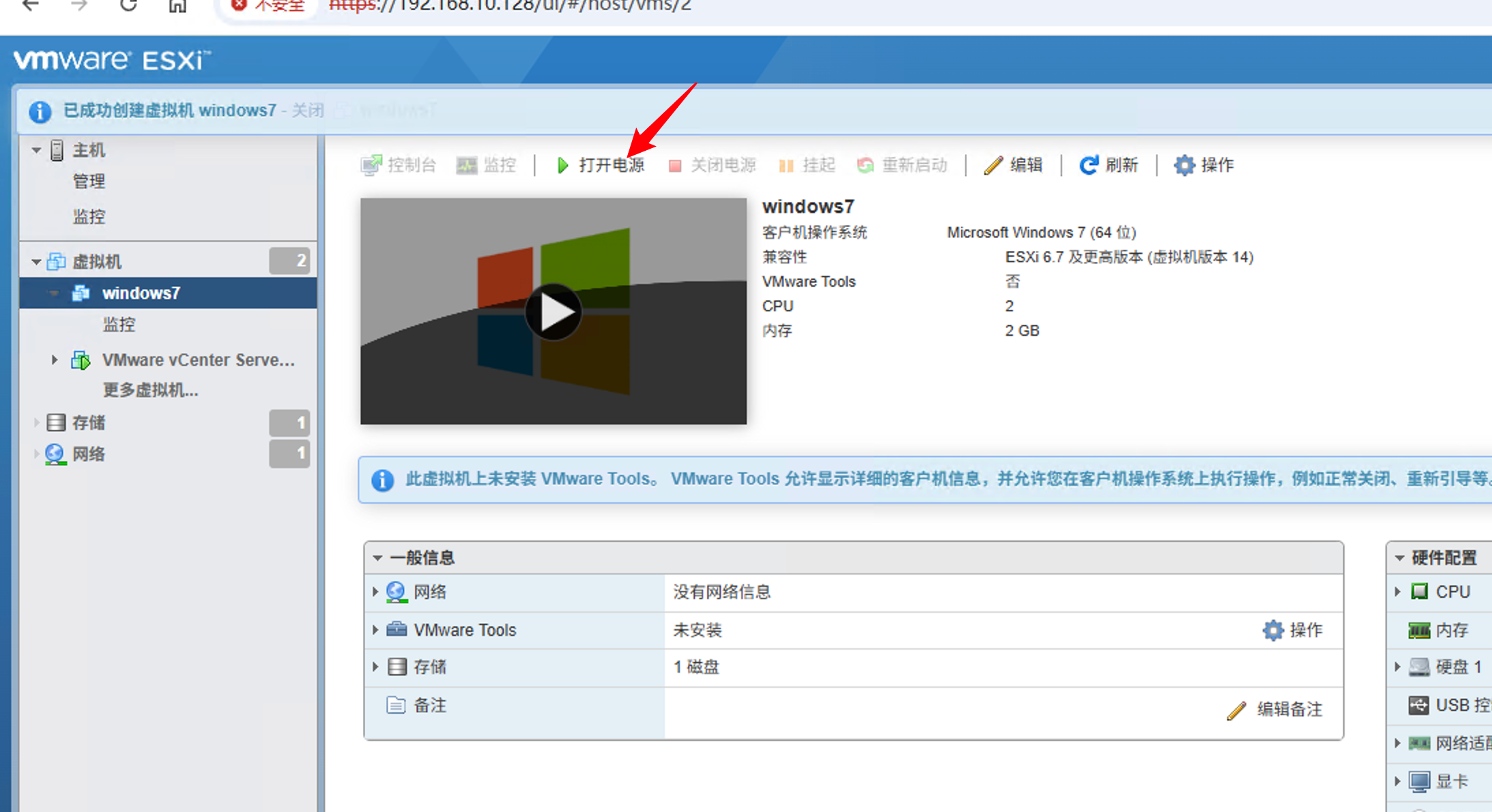Collapse the 硬件配置 panel

point(1400,558)
